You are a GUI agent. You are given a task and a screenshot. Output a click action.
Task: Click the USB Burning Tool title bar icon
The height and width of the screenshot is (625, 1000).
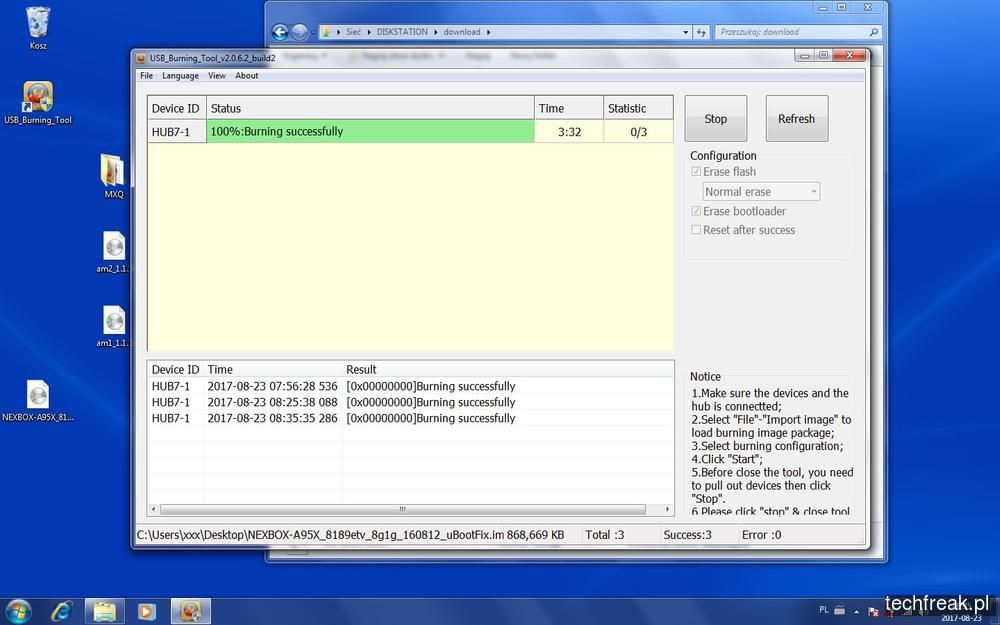(x=141, y=58)
